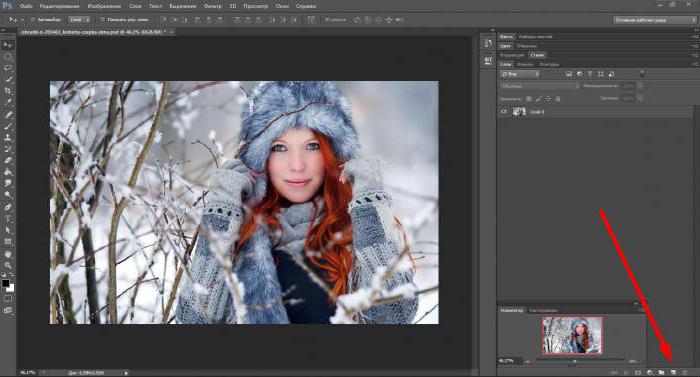
Task: Toggle Lock all on the layer
Action: tap(558, 99)
